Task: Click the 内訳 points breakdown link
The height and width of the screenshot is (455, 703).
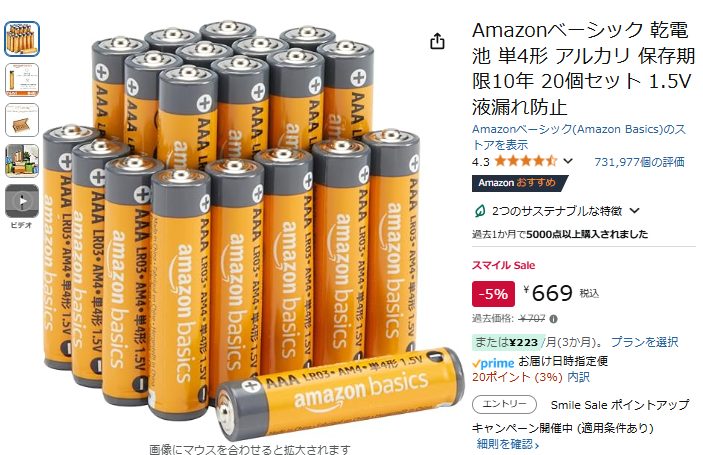Action: click(x=579, y=377)
